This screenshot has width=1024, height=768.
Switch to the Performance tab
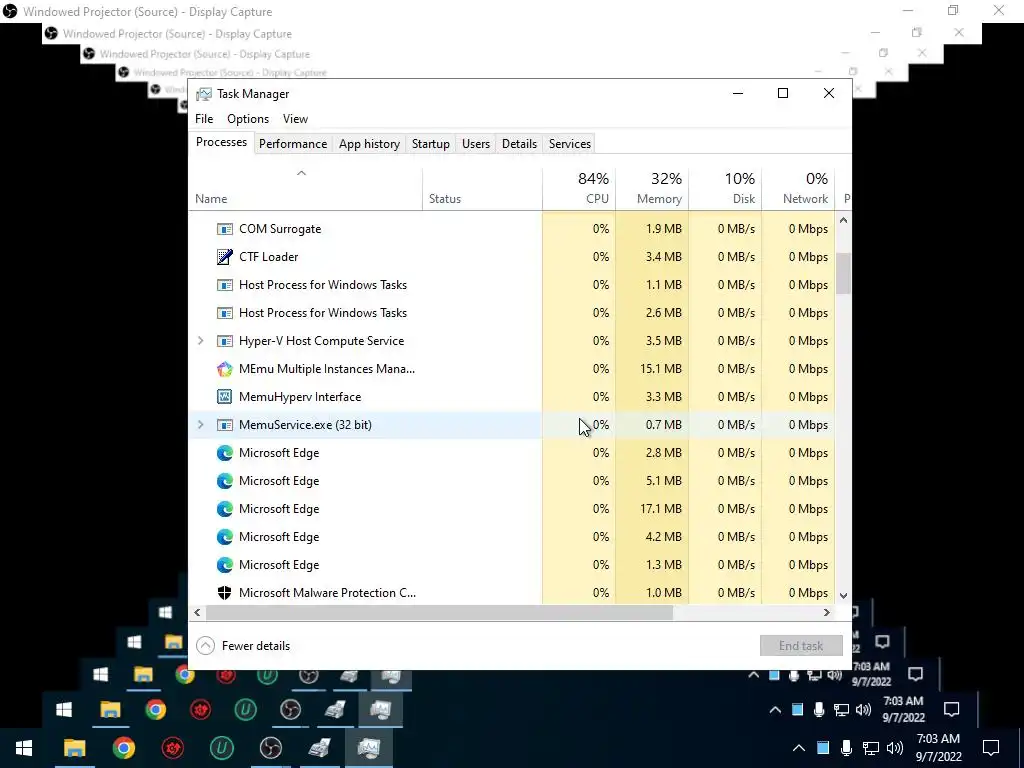coord(293,144)
